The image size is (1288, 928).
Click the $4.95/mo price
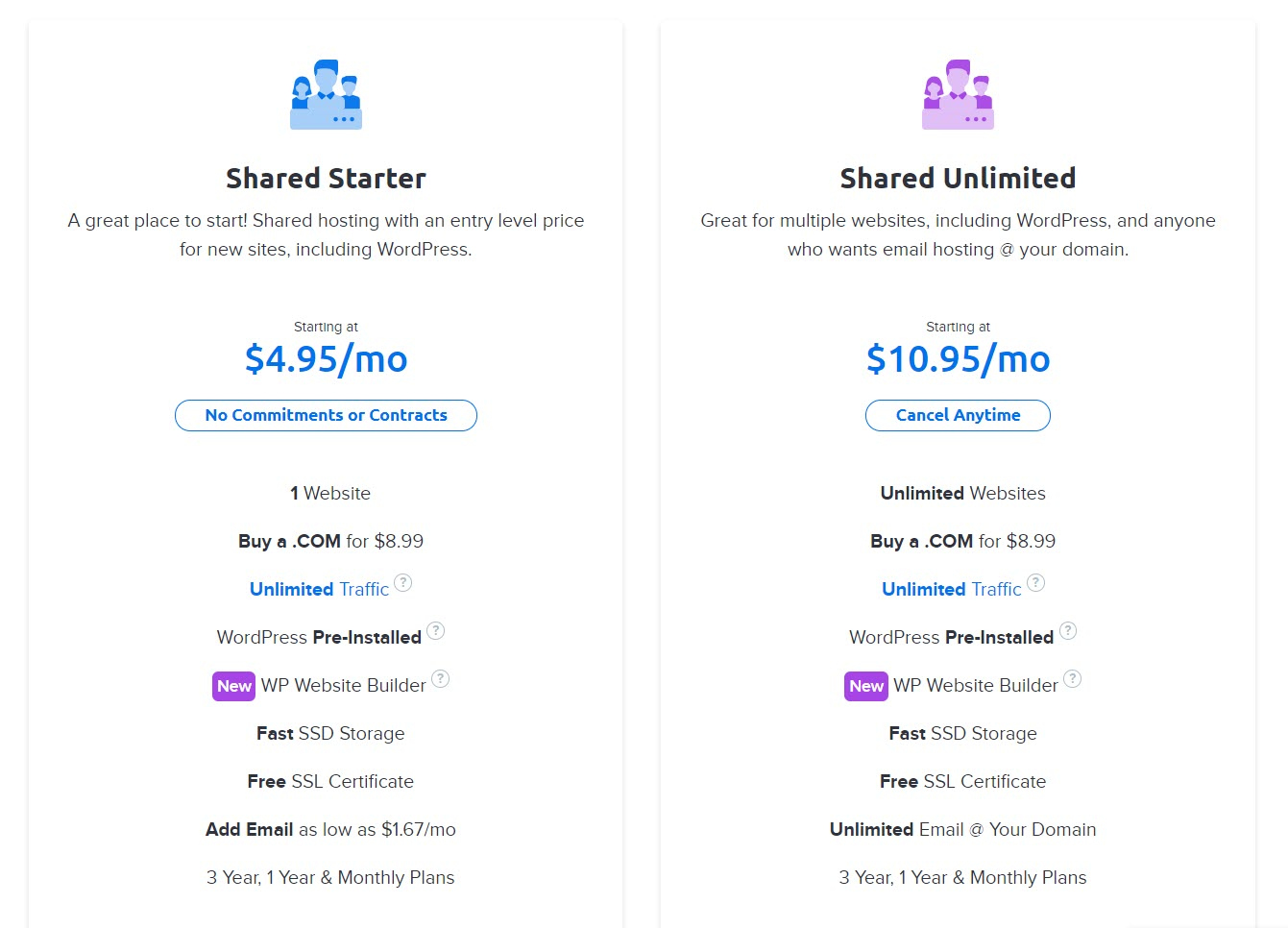coord(326,359)
